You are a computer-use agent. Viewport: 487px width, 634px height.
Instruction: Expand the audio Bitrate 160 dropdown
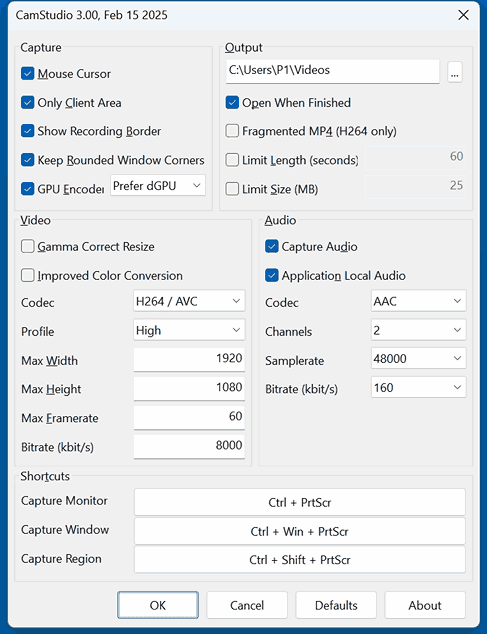419,387
